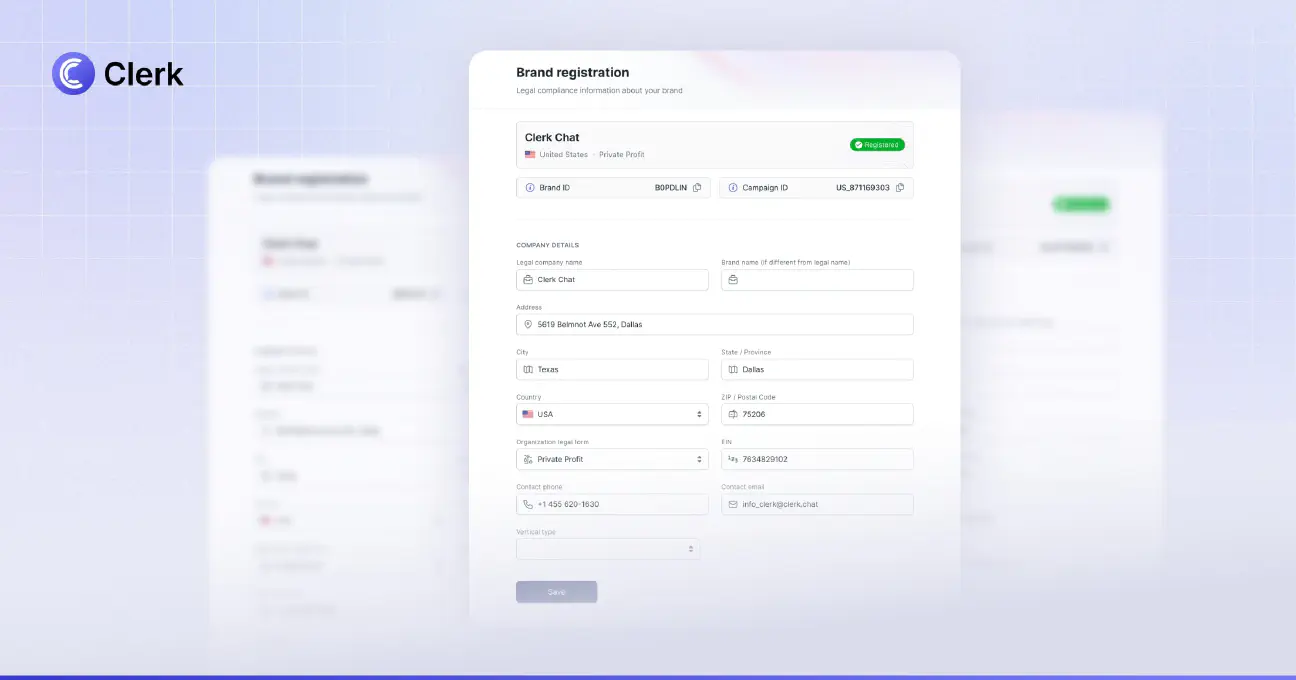Click the envelope icon in Contact email
The height and width of the screenshot is (680, 1296).
[x=733, y=504]
